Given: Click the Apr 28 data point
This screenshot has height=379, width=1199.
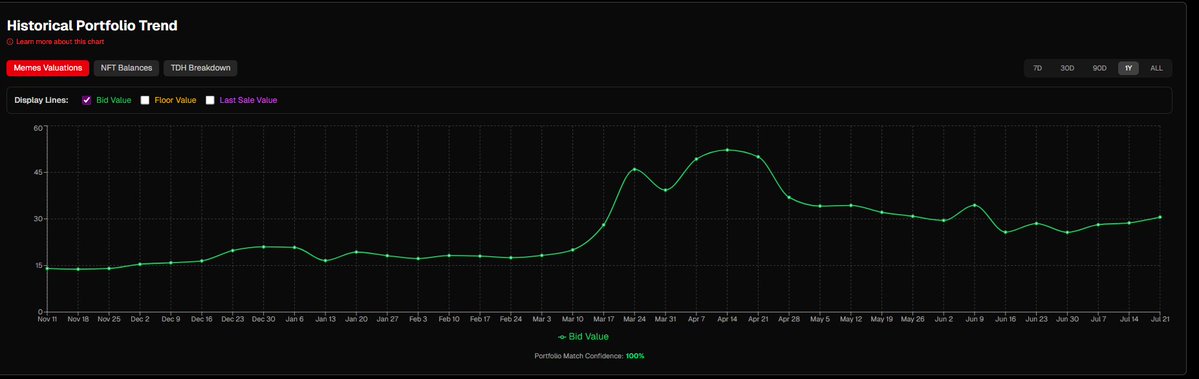Looking at the screenshot, I should pos(789,197).
